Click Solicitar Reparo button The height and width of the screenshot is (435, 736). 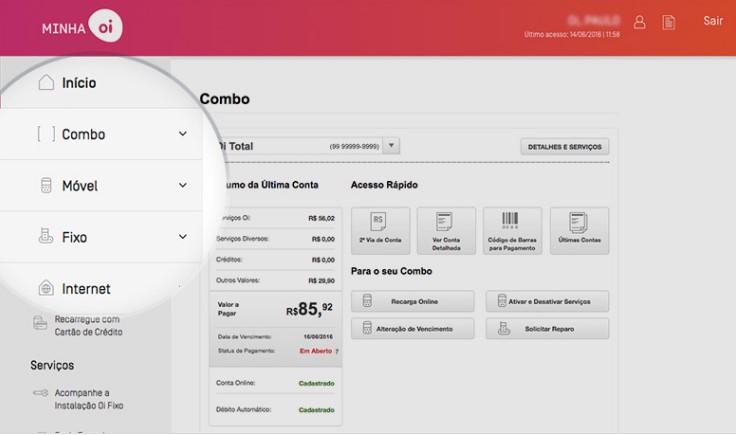(547, 328)
